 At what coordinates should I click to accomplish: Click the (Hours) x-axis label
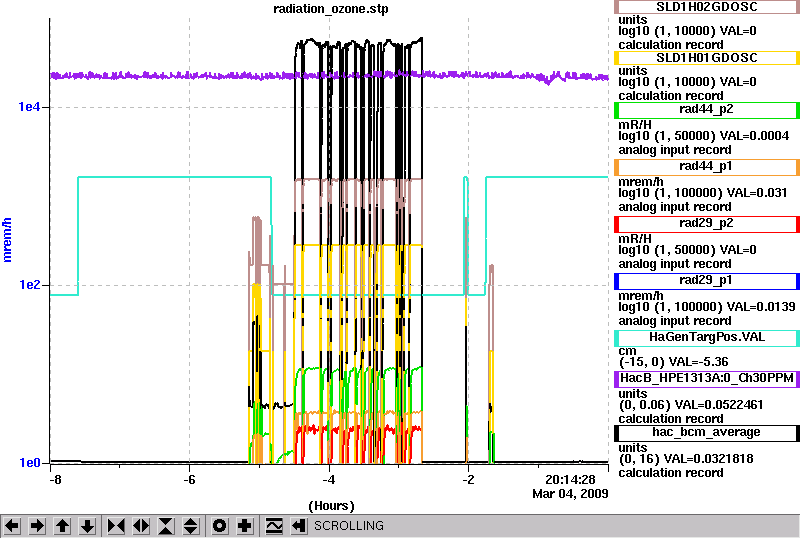331,506
